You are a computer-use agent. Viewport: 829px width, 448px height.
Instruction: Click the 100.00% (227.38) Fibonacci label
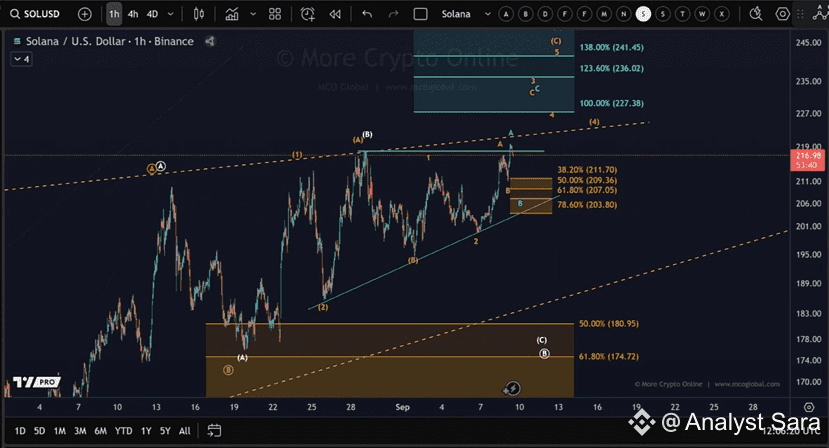[x=612, y=103]
